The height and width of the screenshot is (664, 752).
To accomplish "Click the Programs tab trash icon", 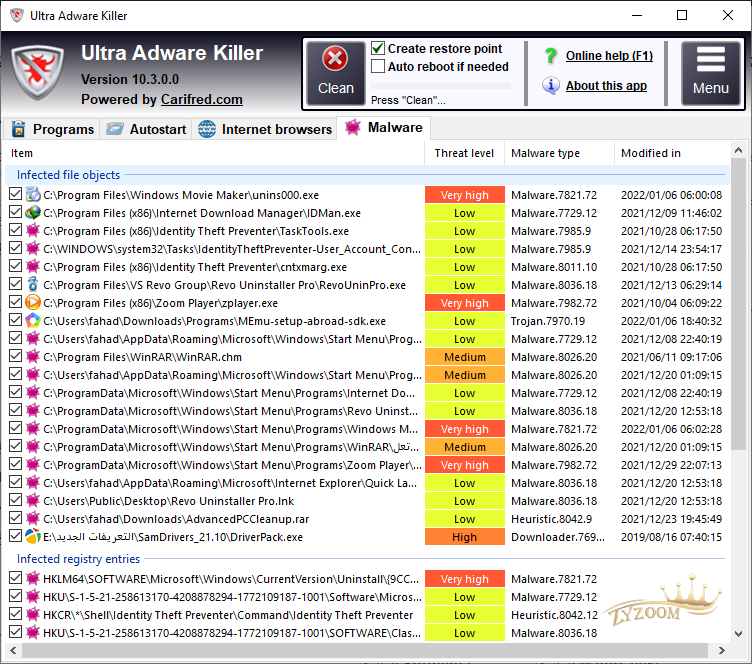I will coord(18,129).
